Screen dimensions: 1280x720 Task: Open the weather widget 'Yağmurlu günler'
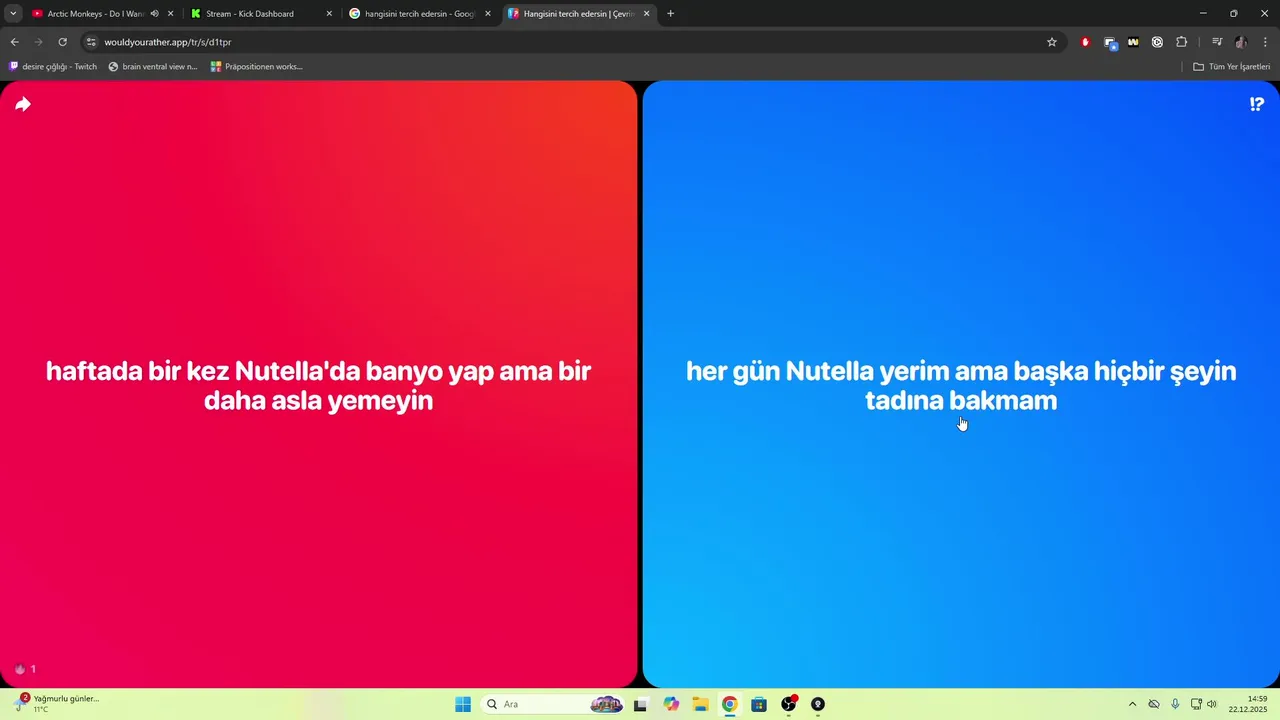(x=57, y=704)
